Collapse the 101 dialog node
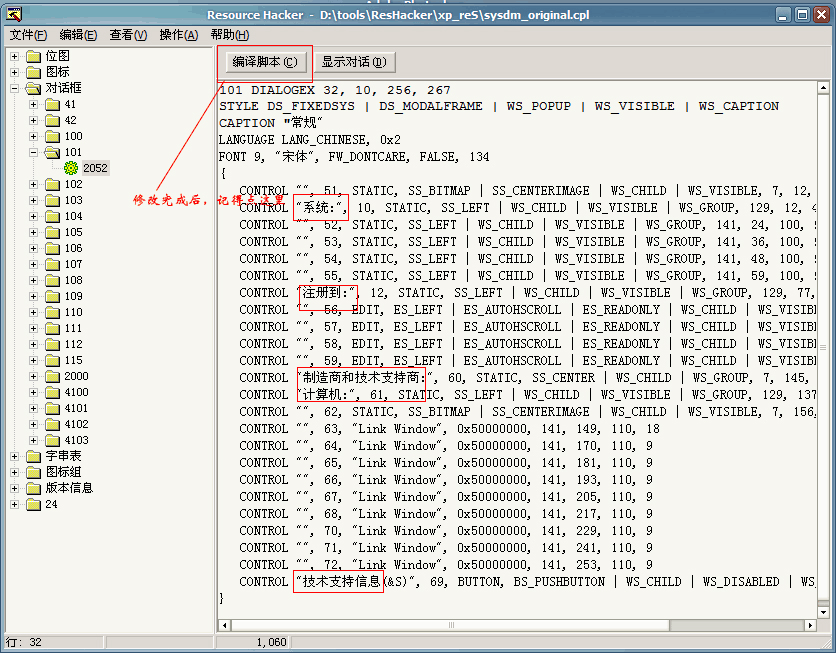The height and width of the screenshot is (653, 836). (x=34, y=152)
